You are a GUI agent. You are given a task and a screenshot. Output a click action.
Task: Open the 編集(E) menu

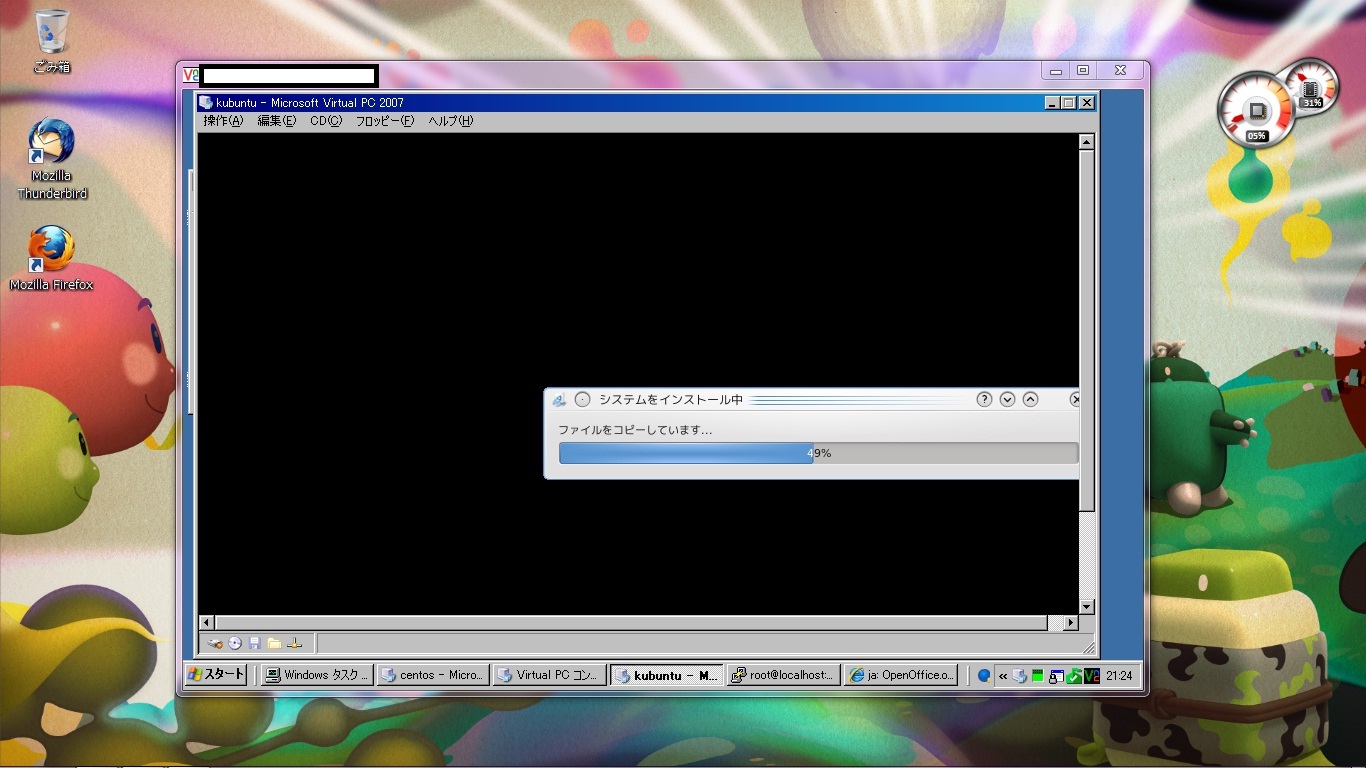[x=277, y=121]
